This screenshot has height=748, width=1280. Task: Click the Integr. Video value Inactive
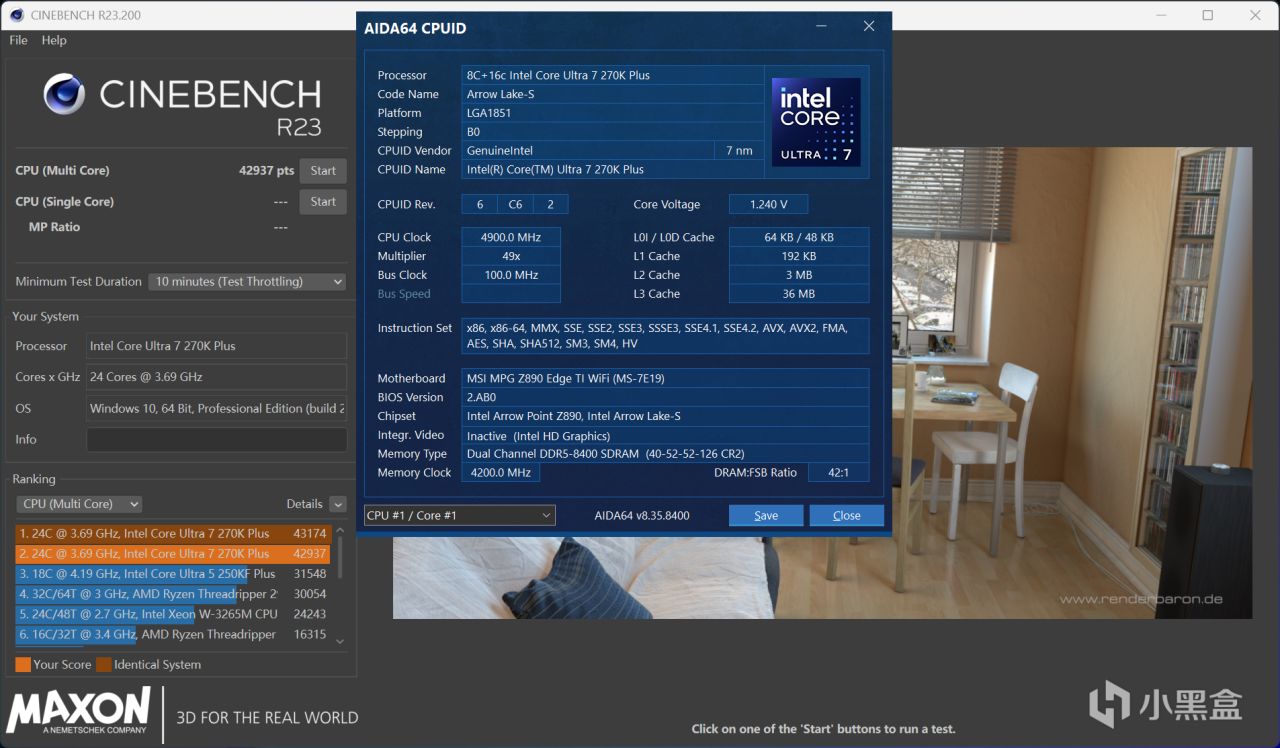coord(665,436)
